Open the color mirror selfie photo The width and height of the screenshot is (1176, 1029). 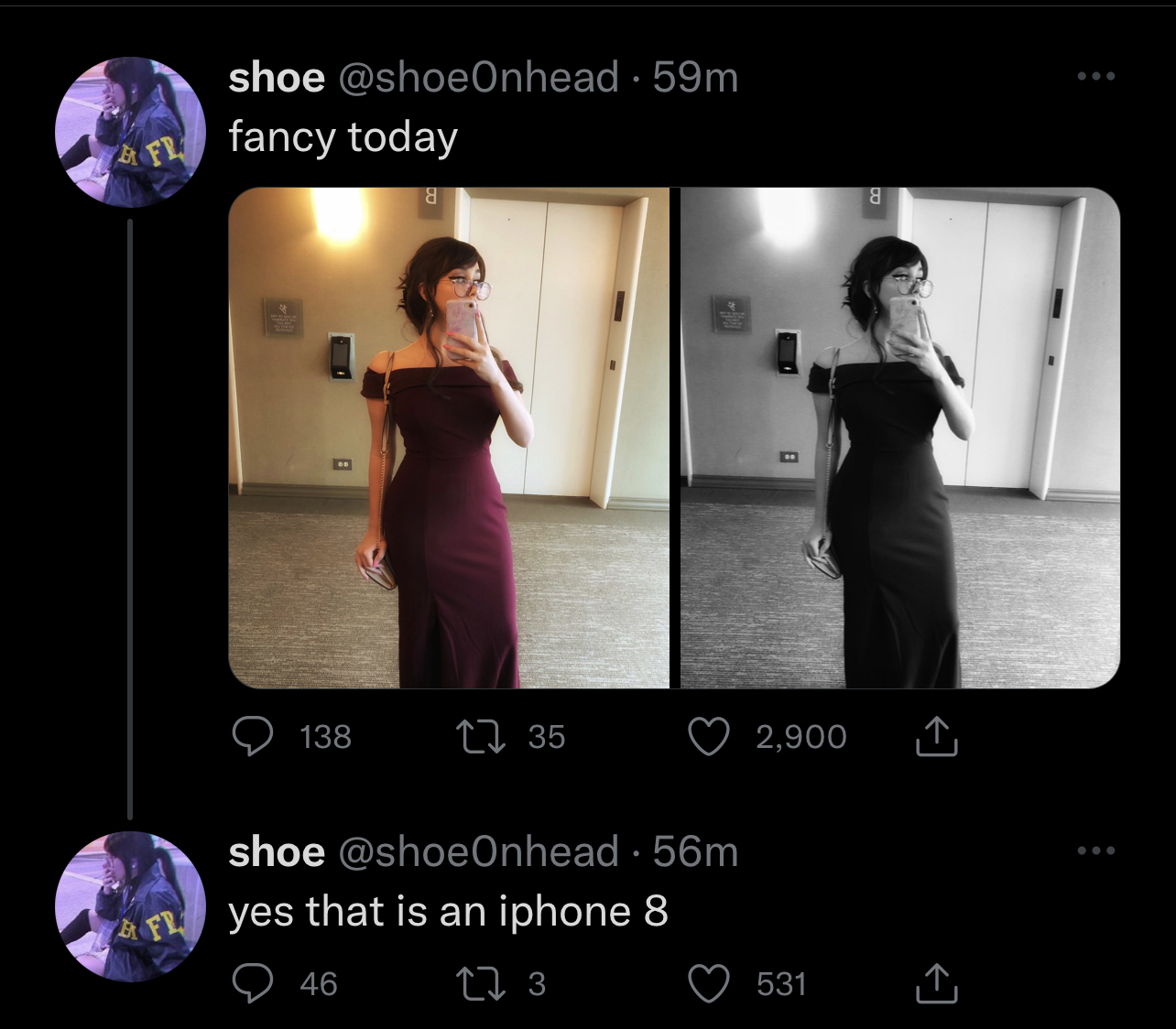pyautogui.click(x=449, y=438)
